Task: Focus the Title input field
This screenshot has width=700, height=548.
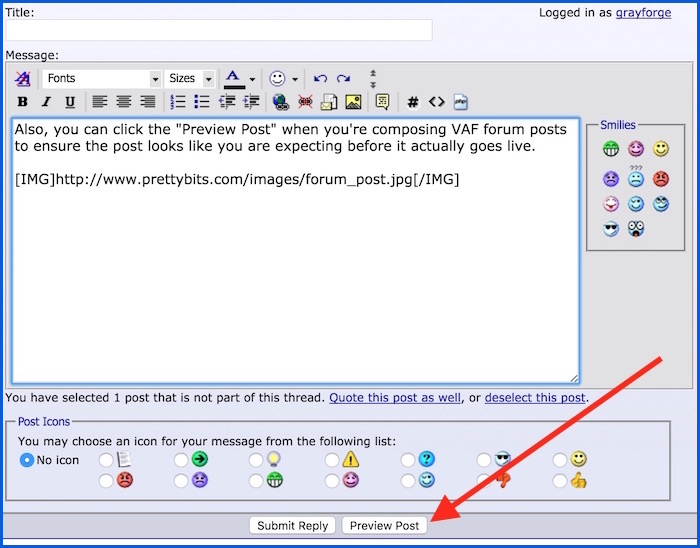Action: 219,30
